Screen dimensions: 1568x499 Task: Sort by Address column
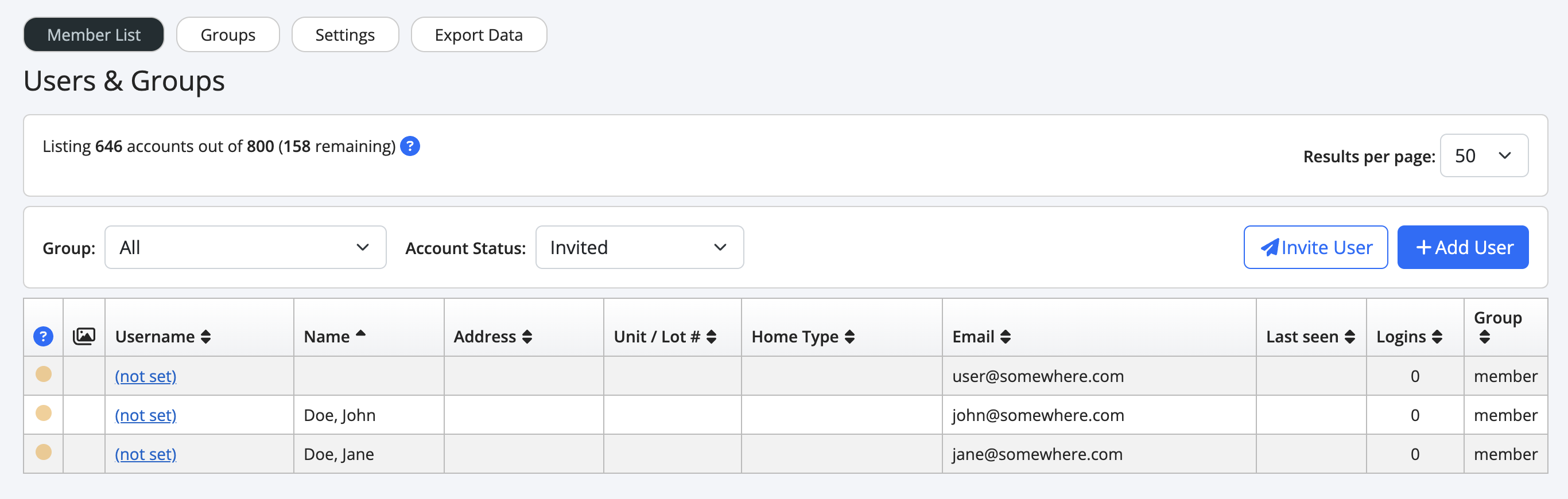point(492,337)
